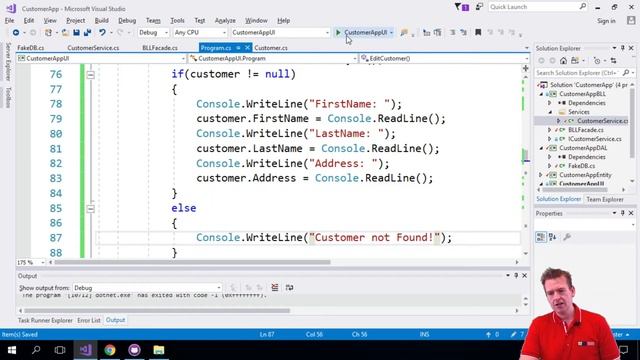
Task: Click in Quick Launch search field
Action: point(534,7)
